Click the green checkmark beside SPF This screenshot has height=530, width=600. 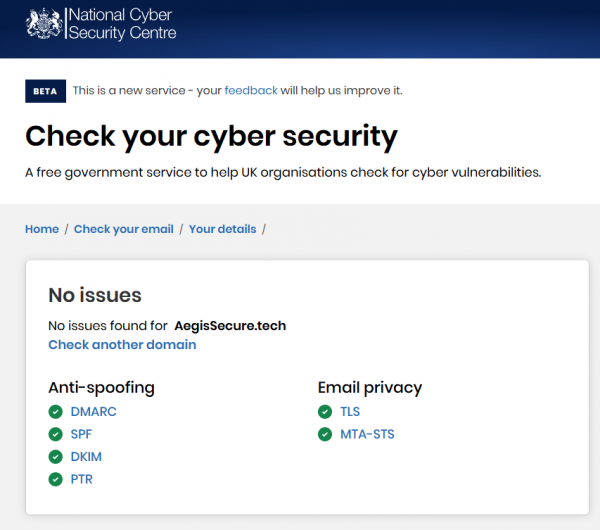56,434
